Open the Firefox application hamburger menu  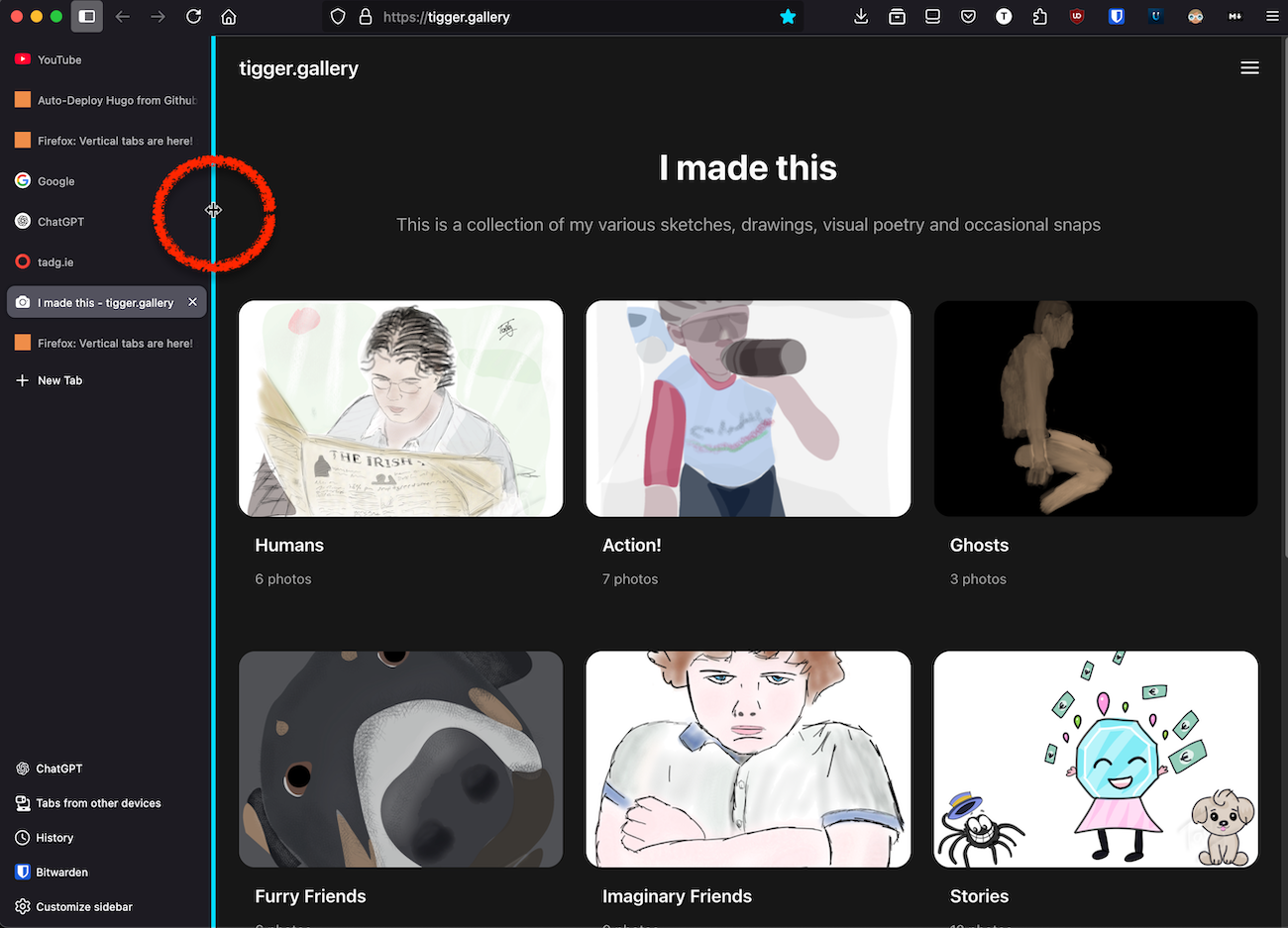point(1272,17)
